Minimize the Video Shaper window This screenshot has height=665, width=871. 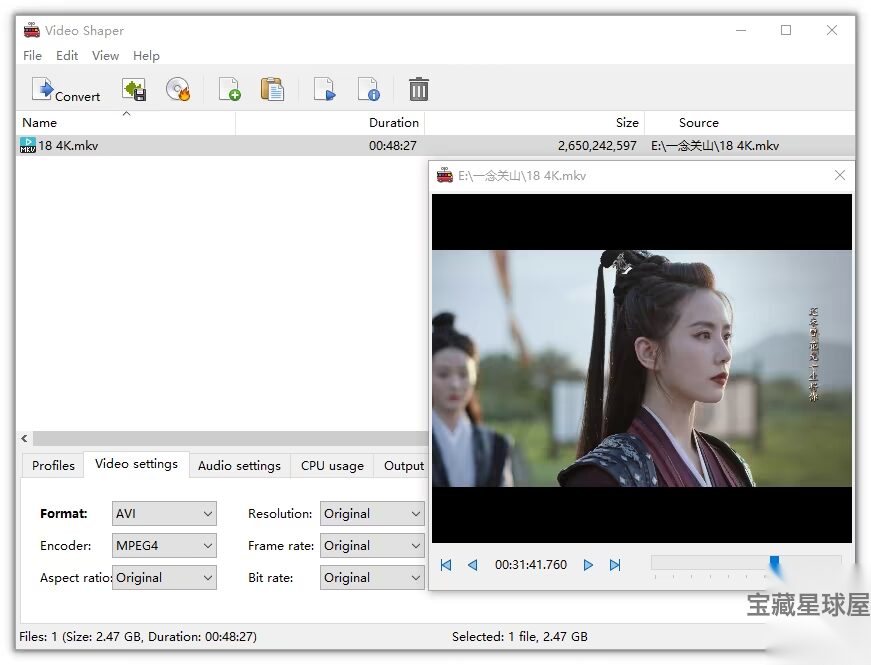click(x=741, y=30)
